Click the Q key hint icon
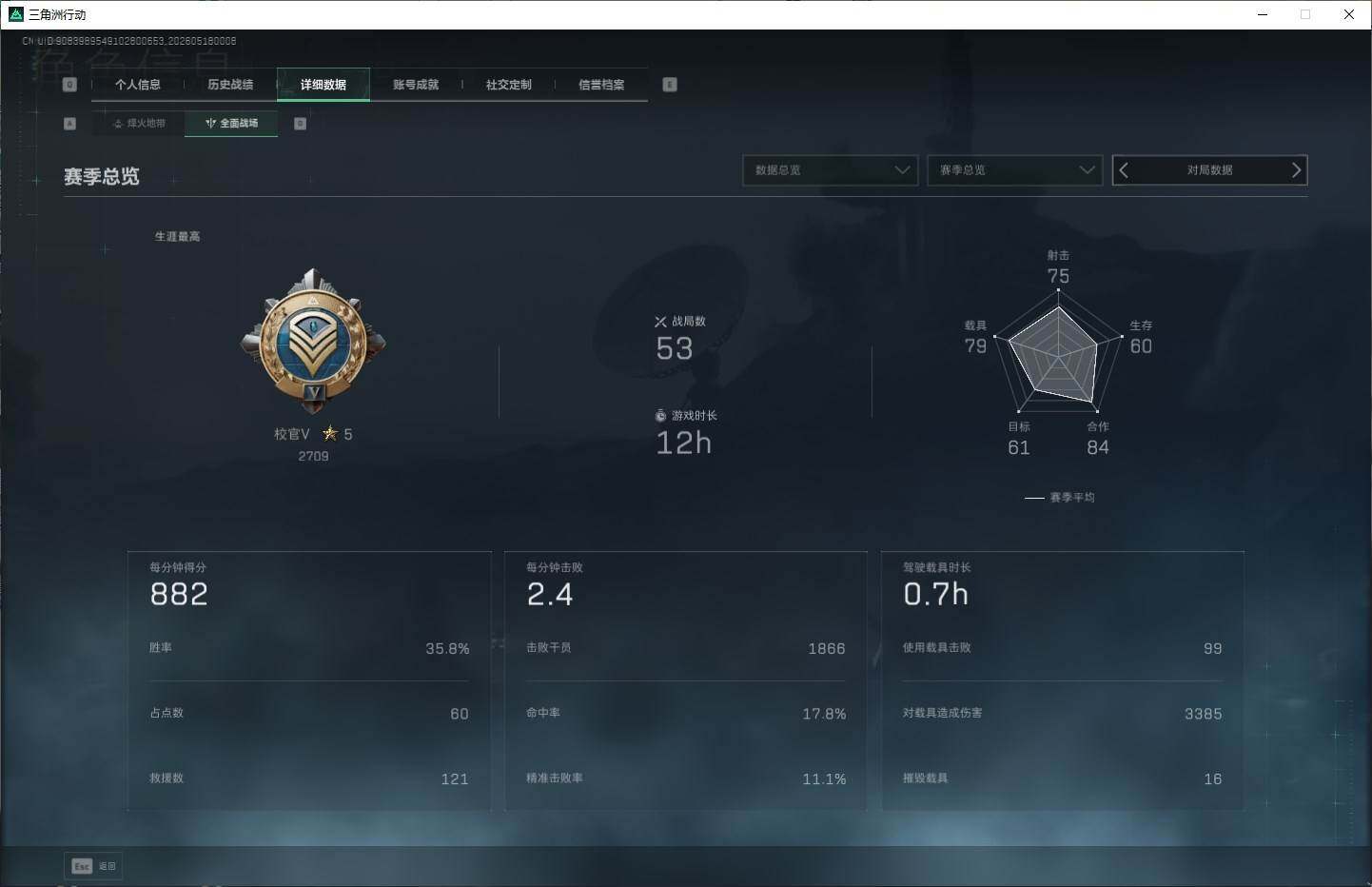This screenshot has height=887, width=1372. coord(69,85)
